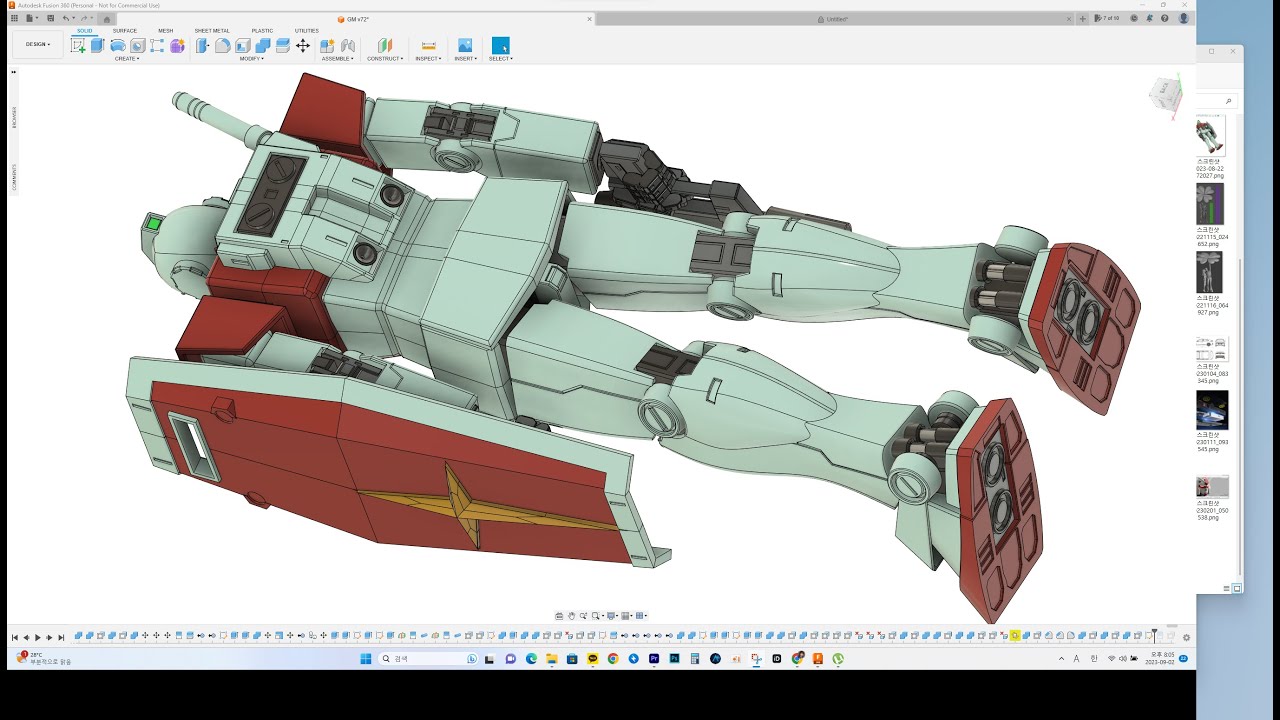The height and width of the screenshot is (720, 1280).
Task: Click the Save icon in the toolbar
Action: [50, 18]
